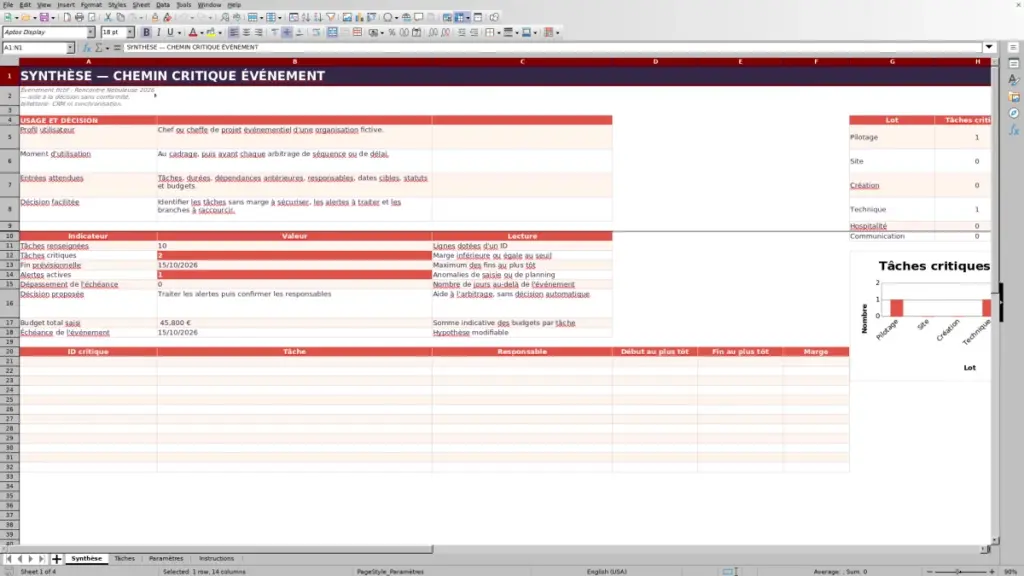Open the font size dropdown
The width and height of the screenshot is (1024, 576).
(130, 32)
